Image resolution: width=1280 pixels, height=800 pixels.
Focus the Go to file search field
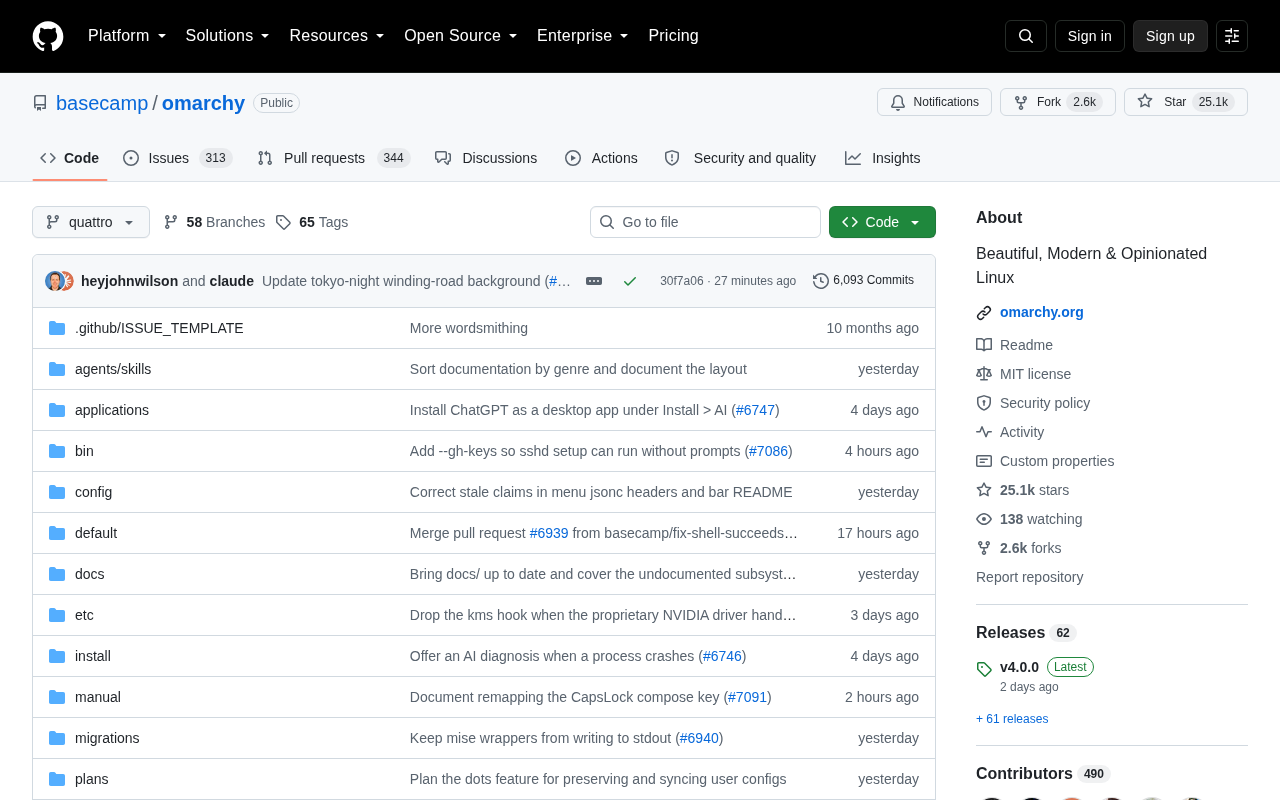[x=705, y=222]
